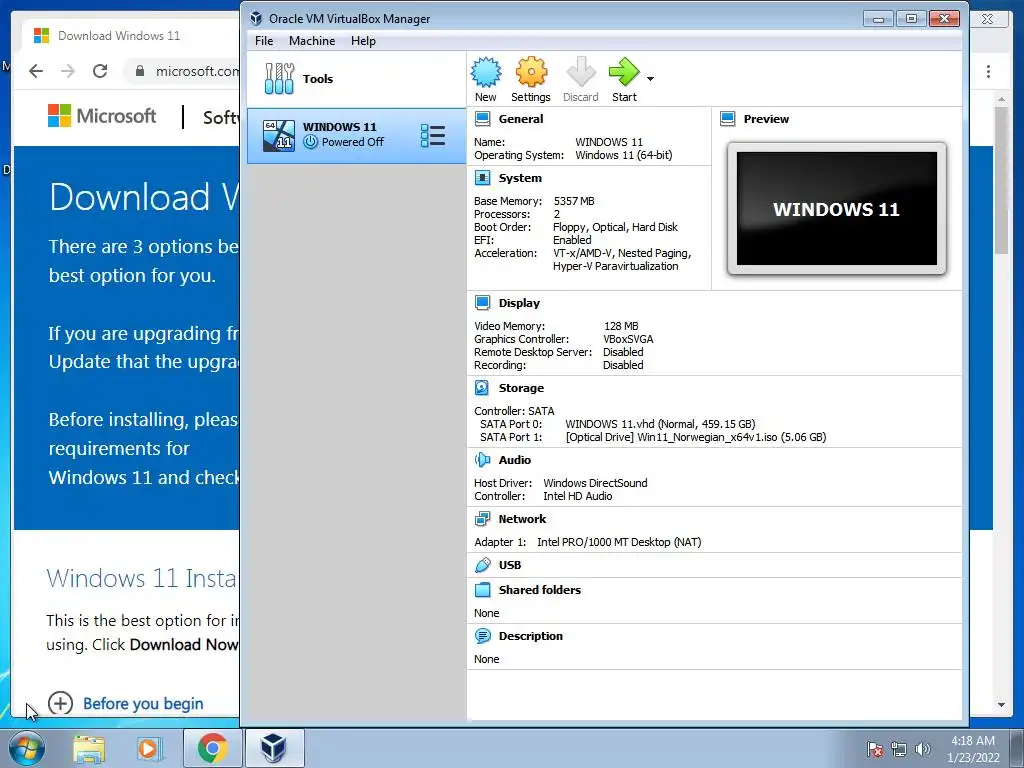
Task: Click the Chrome page scrollbar down arrow
Action: tap(1001, 705)
